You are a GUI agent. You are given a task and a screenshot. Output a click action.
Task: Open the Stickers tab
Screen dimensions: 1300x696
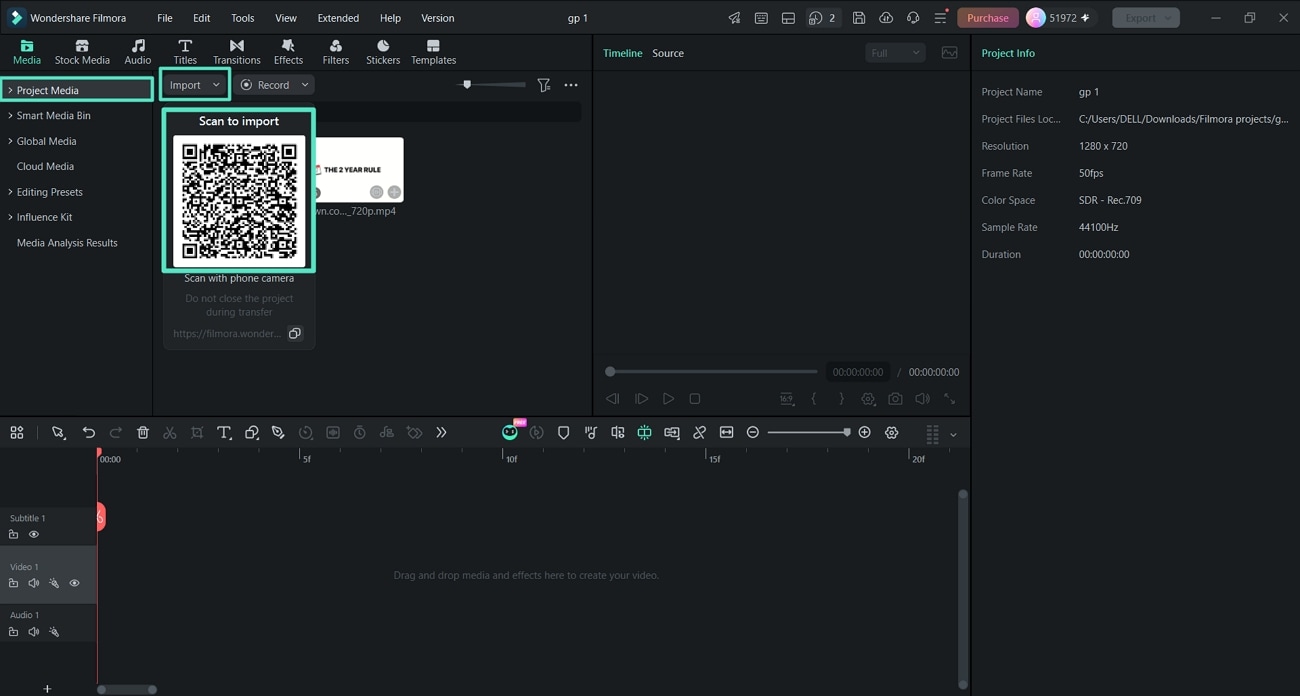tap(383, 52)
